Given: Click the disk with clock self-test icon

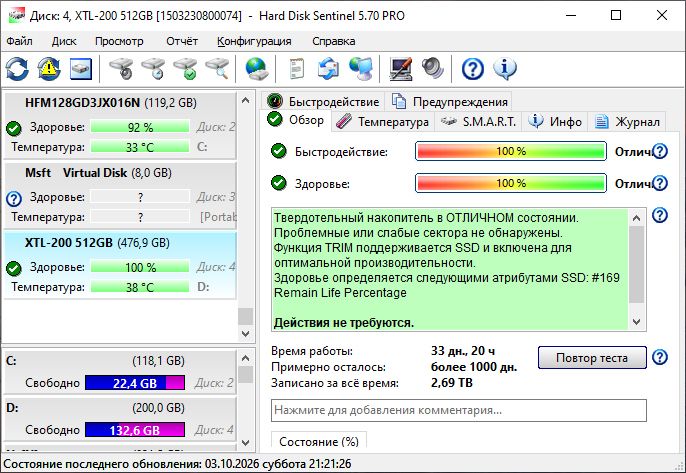Looking at the screenshot, I should click(x=153, y=69).
